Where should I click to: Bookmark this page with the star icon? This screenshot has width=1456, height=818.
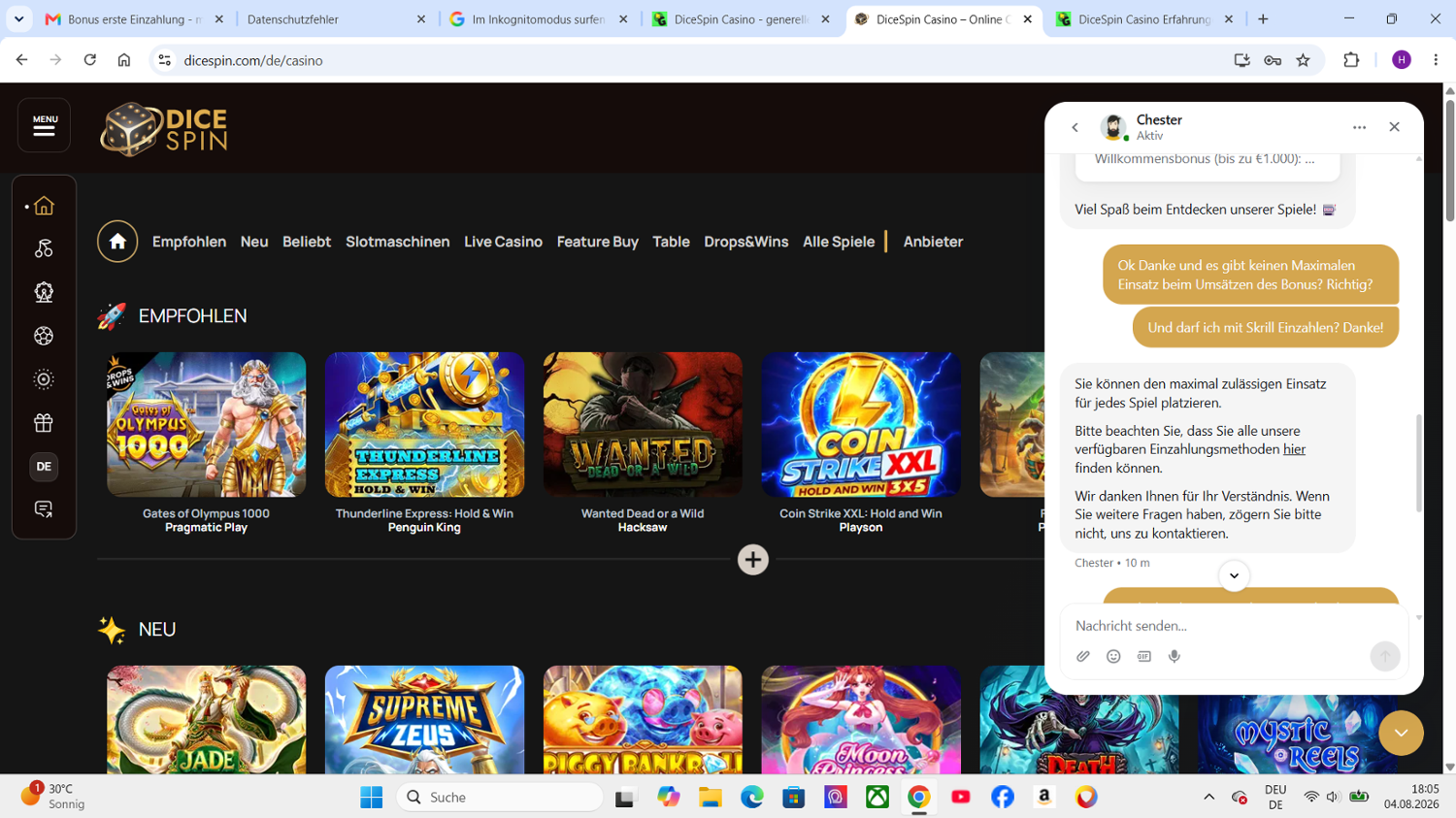(1303, 60)
